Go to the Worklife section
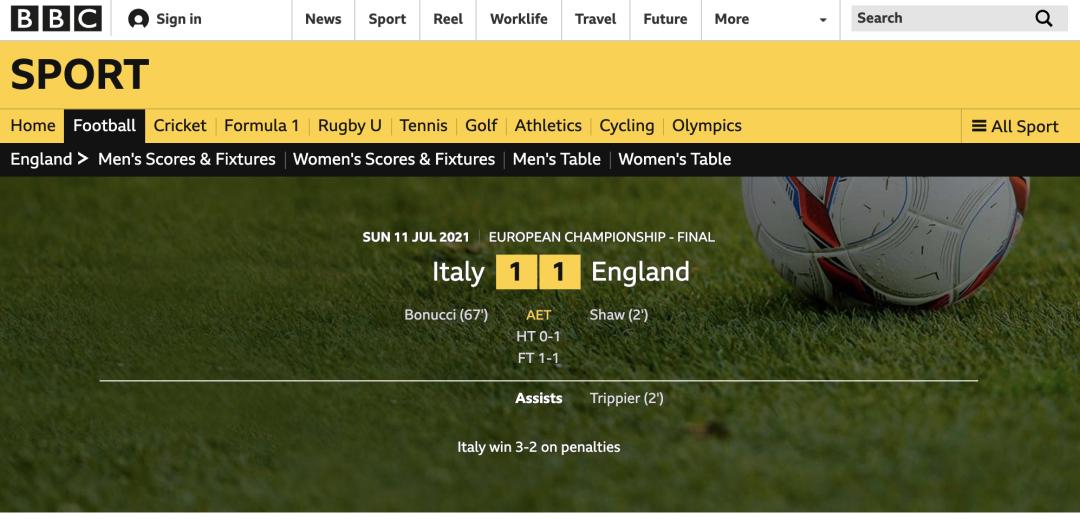 click(518, 19)
